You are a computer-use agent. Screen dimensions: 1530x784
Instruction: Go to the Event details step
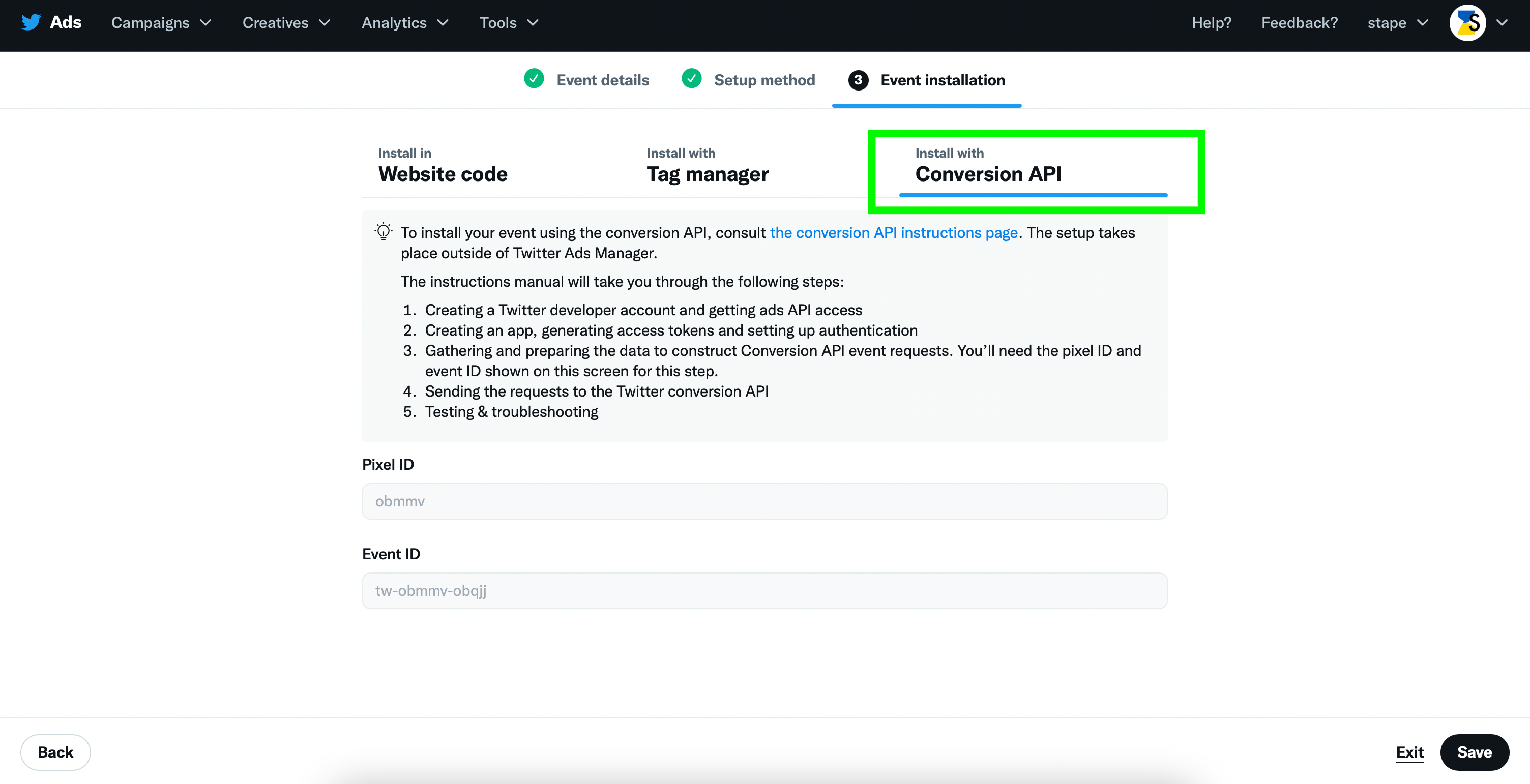[x=602, y=80]
